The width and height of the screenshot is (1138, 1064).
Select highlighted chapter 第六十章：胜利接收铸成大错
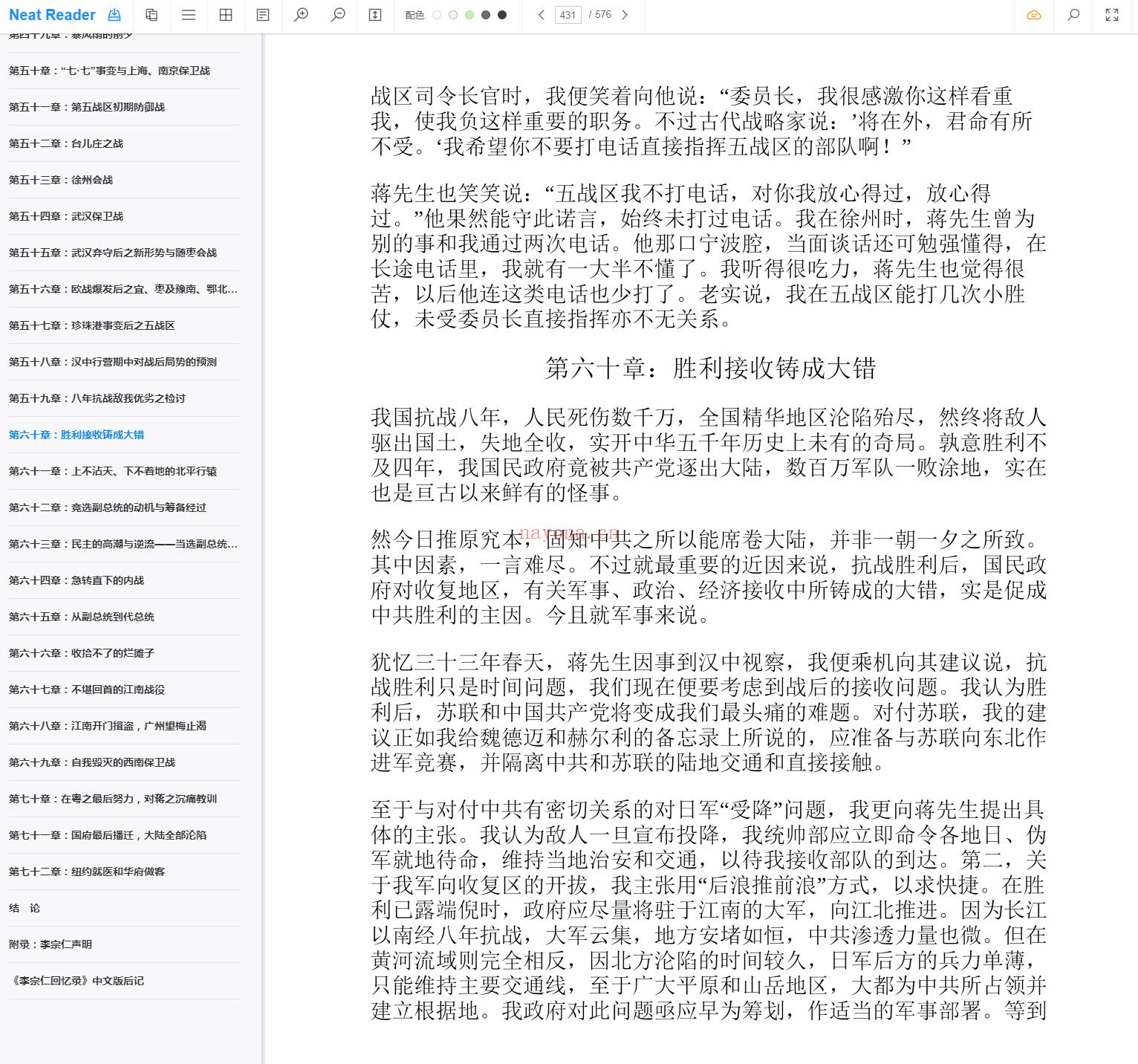point(125,435)
